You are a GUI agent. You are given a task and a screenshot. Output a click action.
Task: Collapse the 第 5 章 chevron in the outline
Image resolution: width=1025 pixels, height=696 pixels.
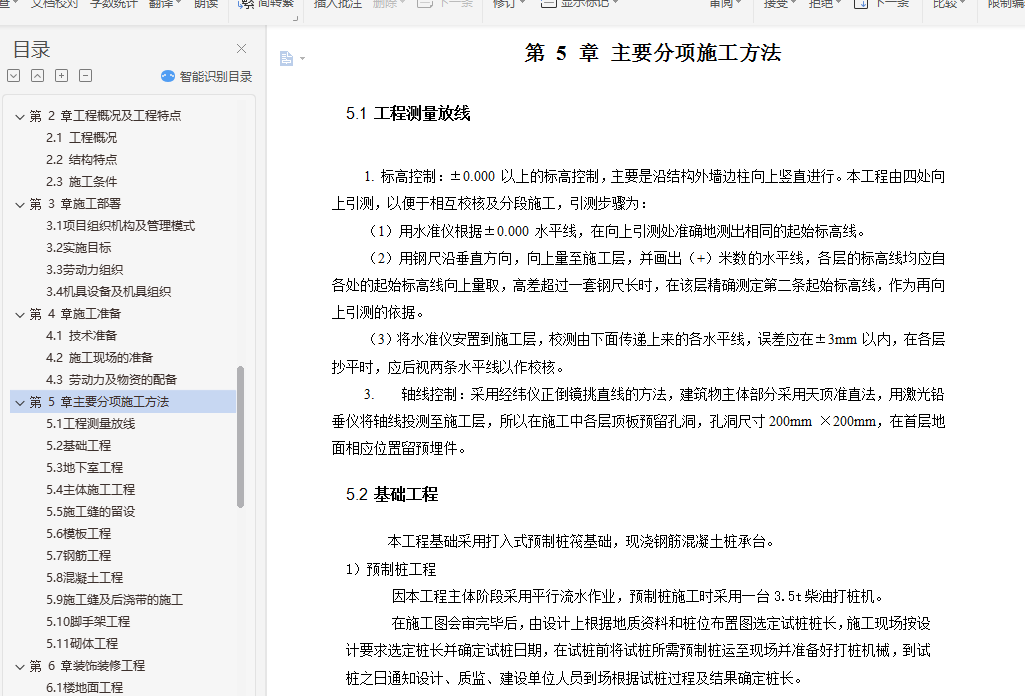coord(20,403)
